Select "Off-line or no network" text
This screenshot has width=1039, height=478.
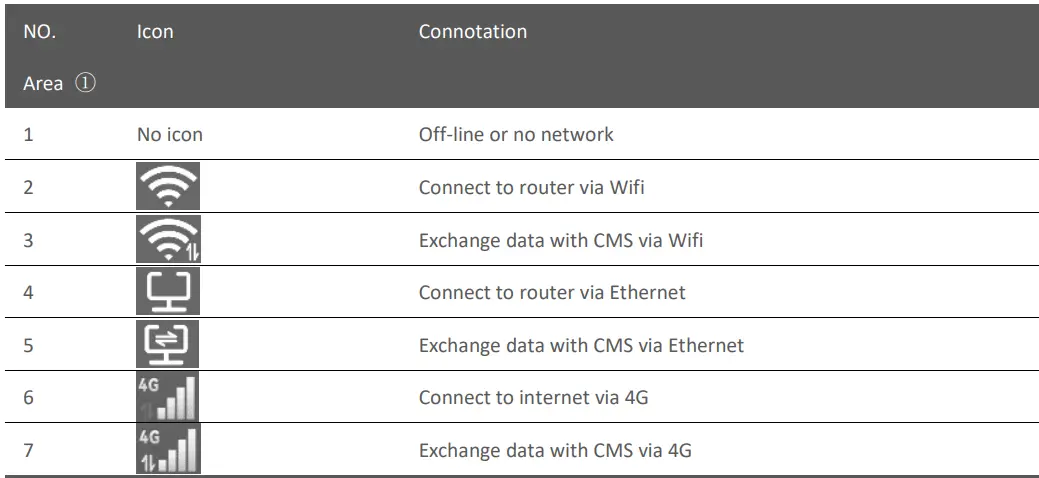click(515, 134)
